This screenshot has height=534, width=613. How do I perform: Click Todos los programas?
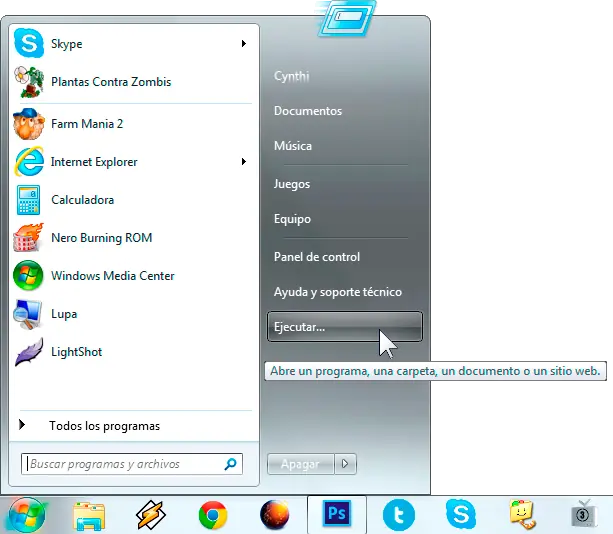tap(104, 426)
